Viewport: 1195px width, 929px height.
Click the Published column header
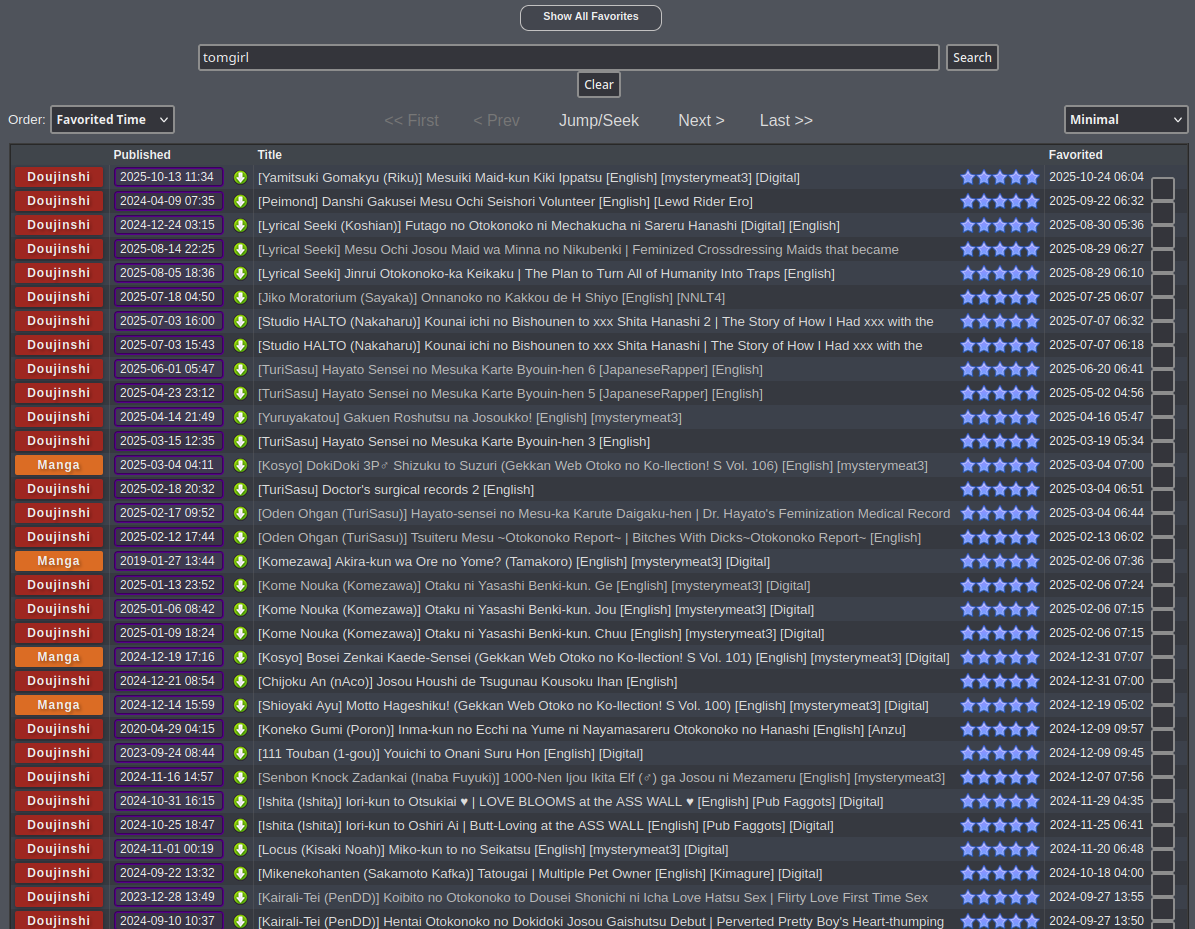[x=142, y=155]
